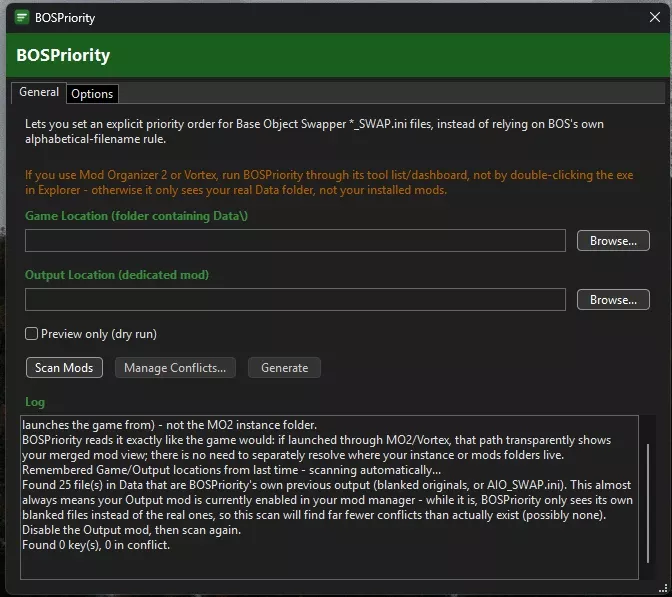Open the Options tab
Screen dimensions: 672x597
92,94
